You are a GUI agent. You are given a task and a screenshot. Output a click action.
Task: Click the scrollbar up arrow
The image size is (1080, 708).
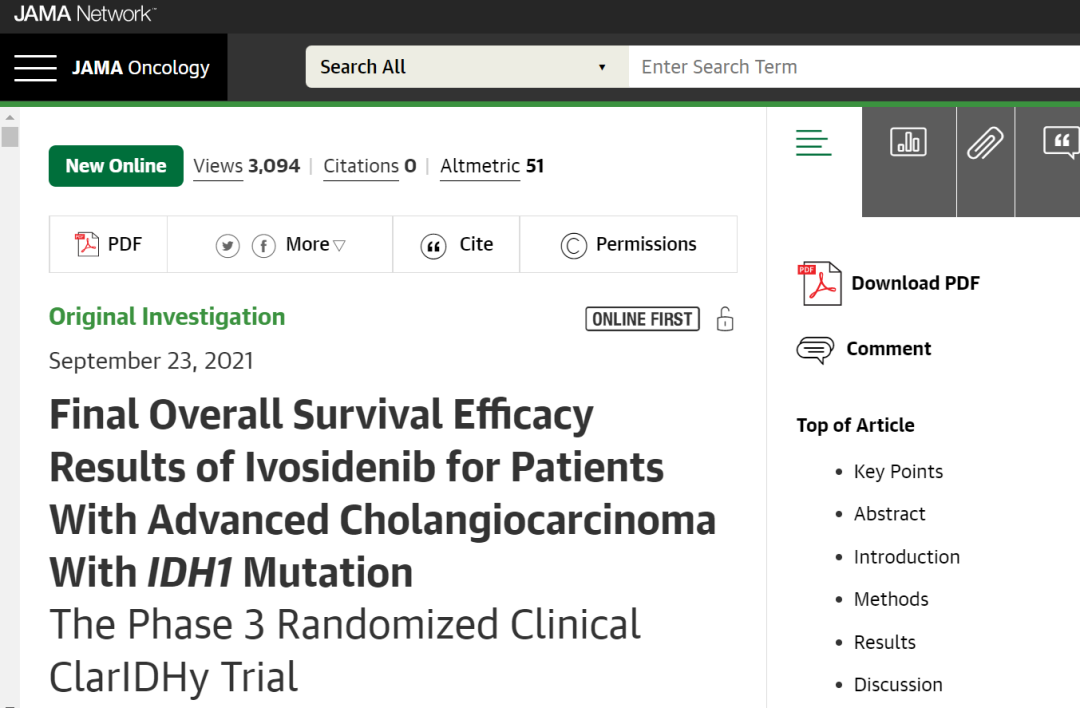pyautogui.click(x=10, y=117)
